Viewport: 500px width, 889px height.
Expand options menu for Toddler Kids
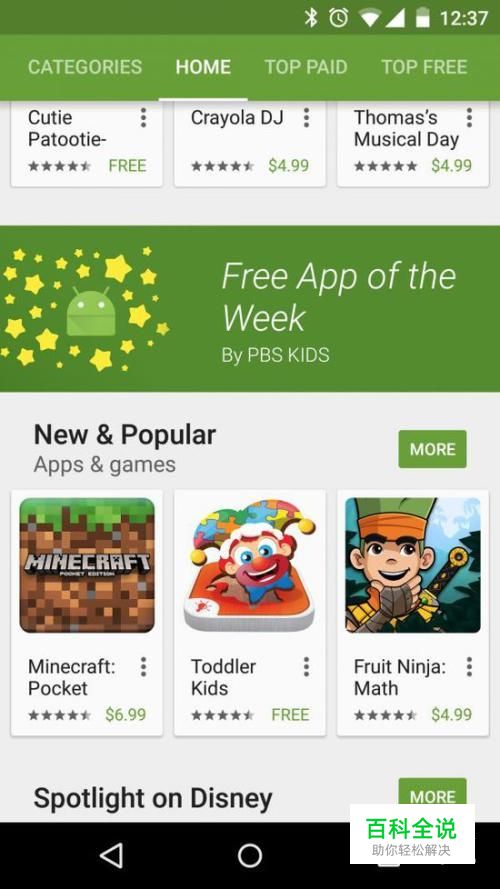(x=306, y=667)
